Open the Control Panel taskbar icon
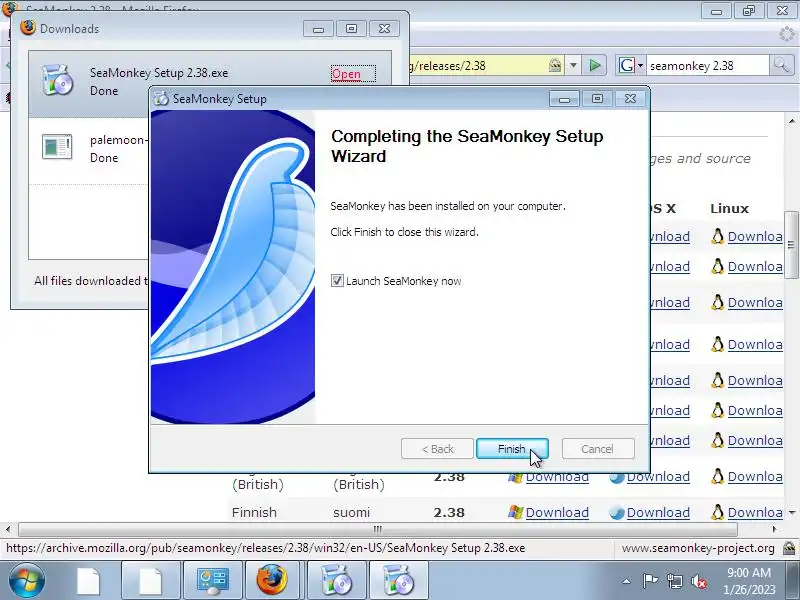Screen dimensions: 800x600 tap(213, 581)
